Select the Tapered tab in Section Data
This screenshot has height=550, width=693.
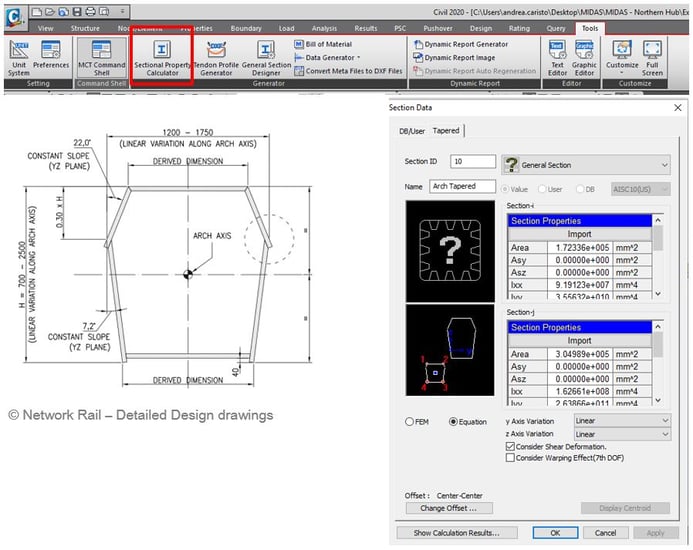click(x=446, y=130)
